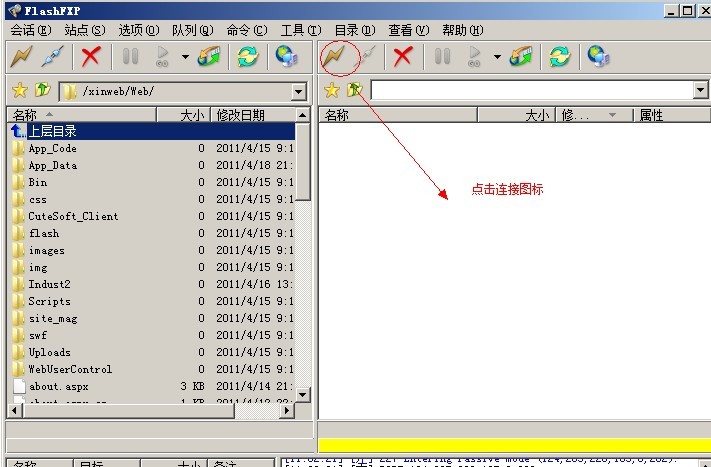Open the 目录(D) menu

355,30
